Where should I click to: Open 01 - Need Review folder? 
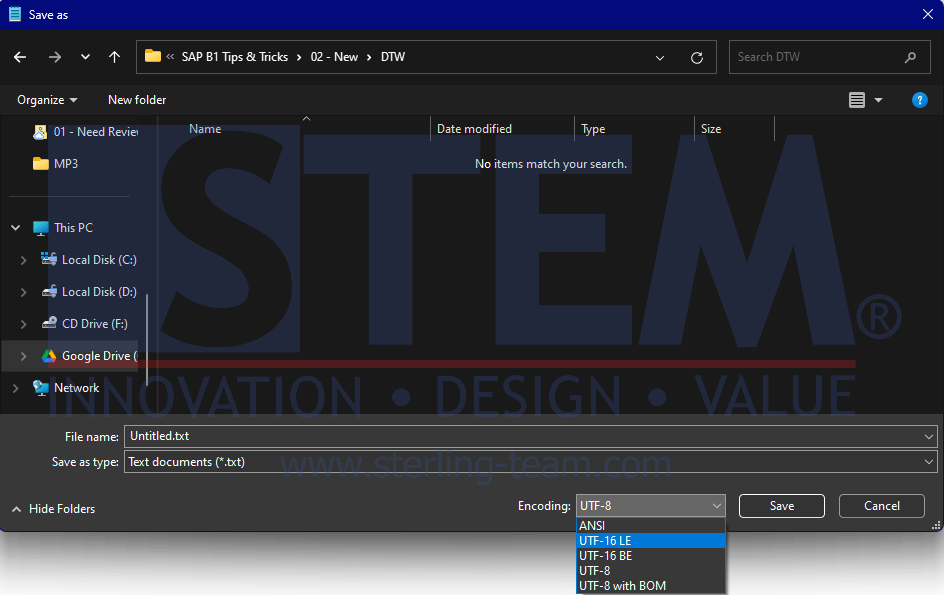[85, 132]
